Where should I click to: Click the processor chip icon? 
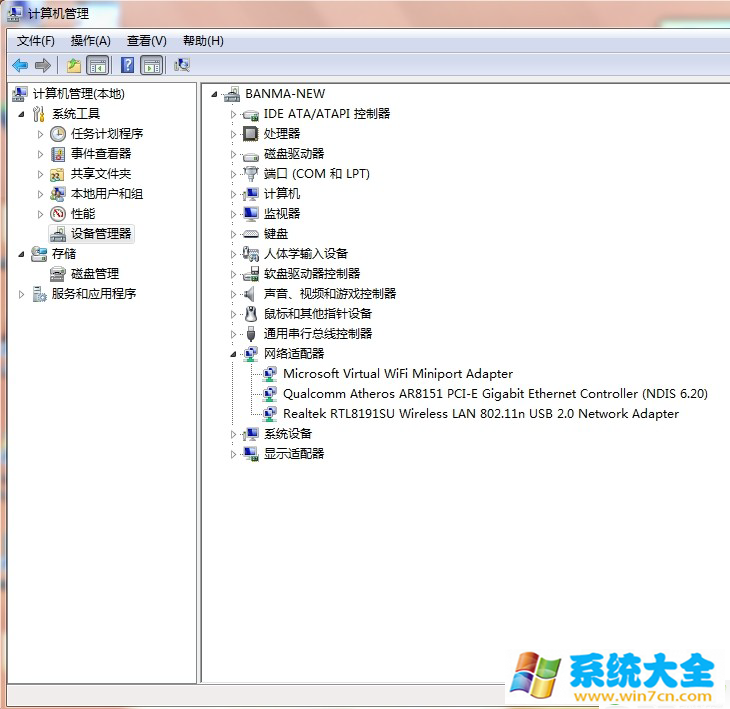(x=250, y=134)
